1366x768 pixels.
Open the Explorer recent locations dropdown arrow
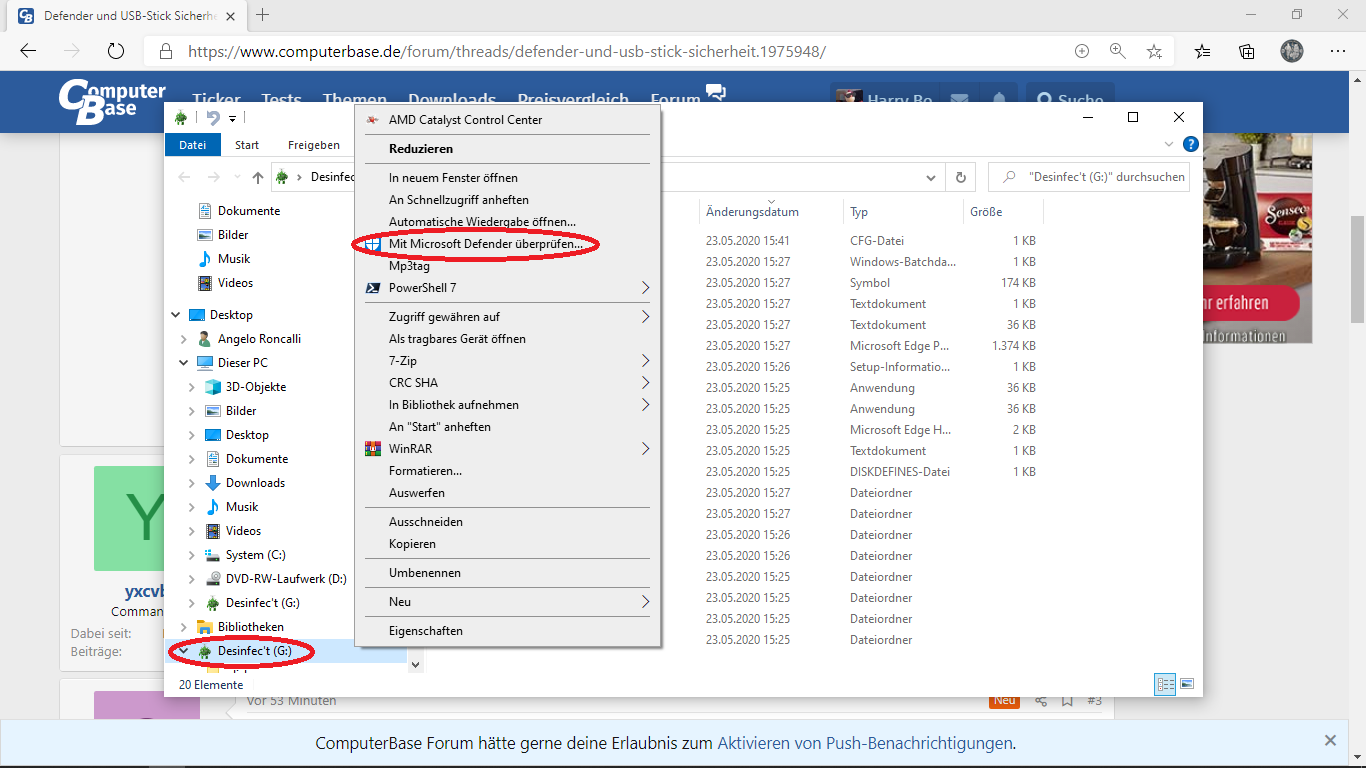pos(237,177)
